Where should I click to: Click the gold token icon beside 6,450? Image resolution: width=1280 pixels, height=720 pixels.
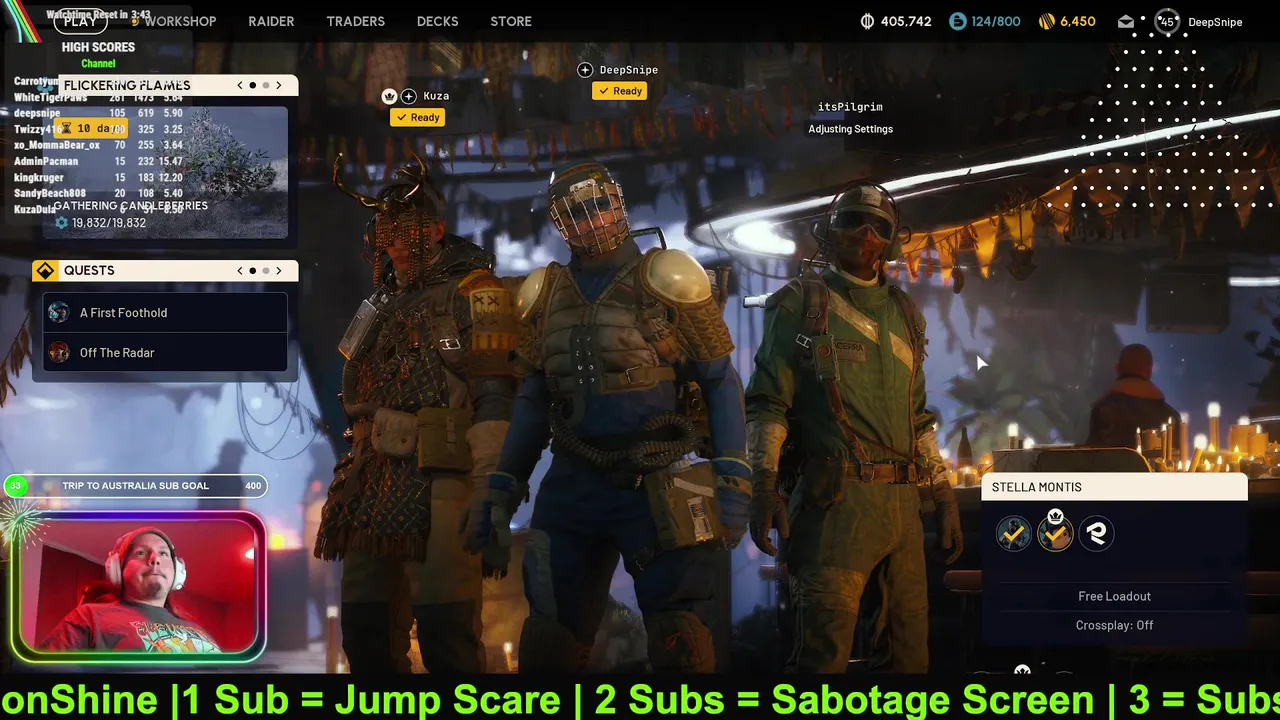pos(1047,21)
